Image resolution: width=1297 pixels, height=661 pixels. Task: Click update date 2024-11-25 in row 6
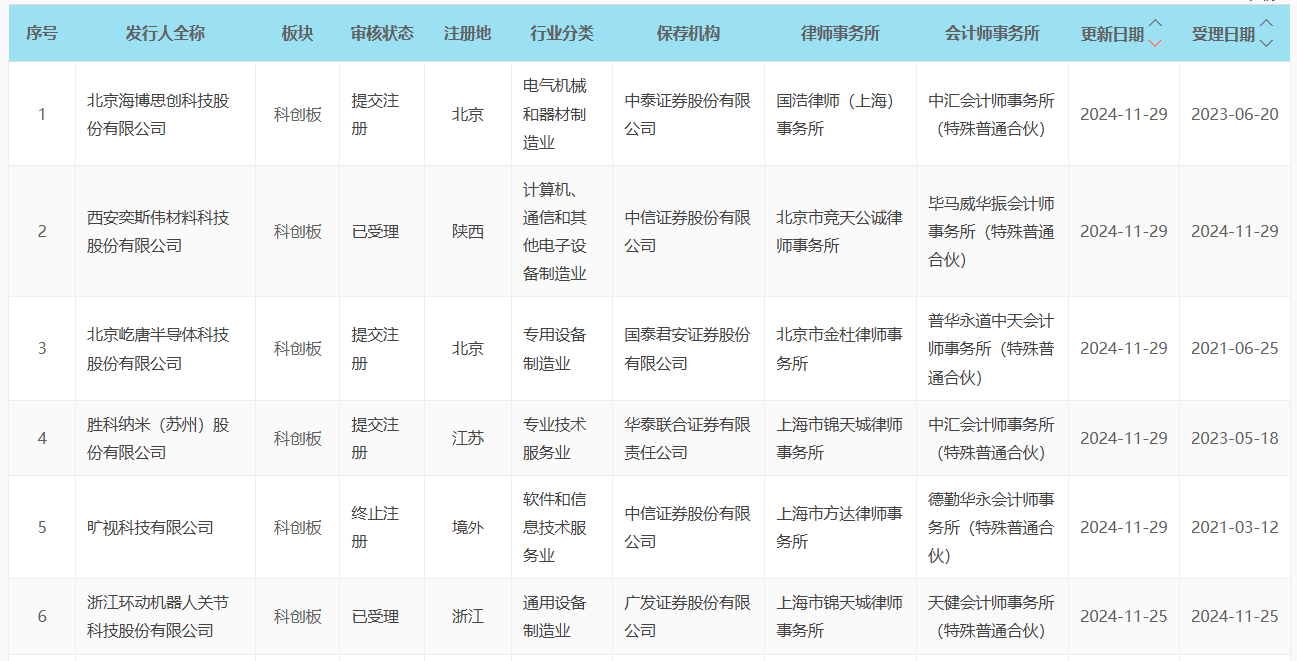click(x=1123, y=616)
